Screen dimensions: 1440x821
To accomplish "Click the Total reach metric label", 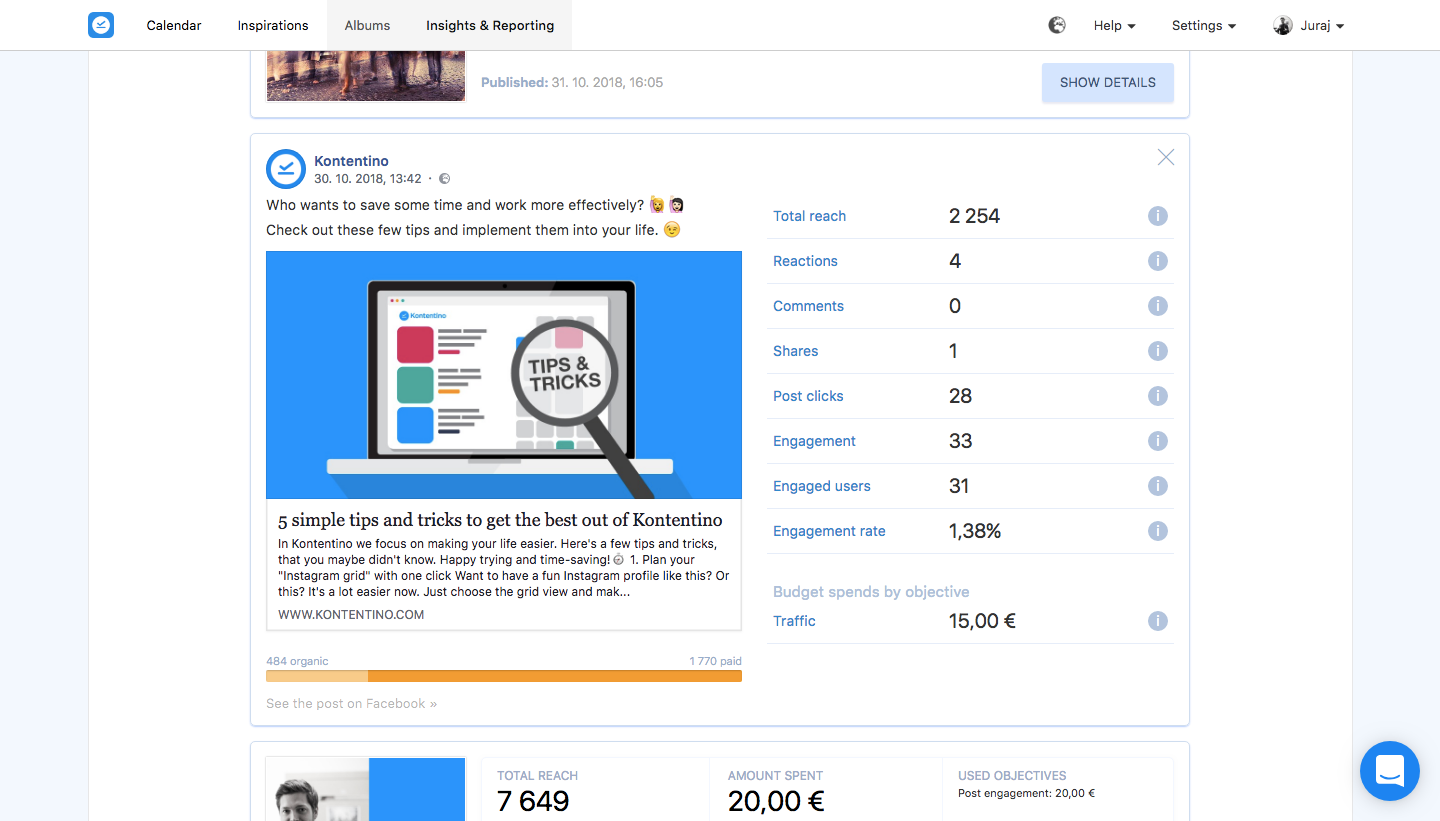I will point(809,216).
